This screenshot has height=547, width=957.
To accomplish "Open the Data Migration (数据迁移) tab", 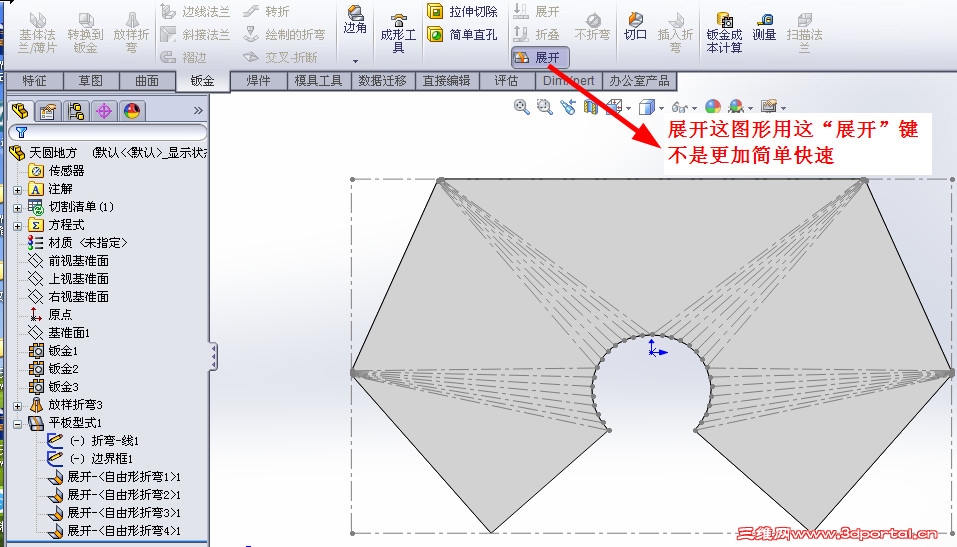I will (x=383, y=81).
